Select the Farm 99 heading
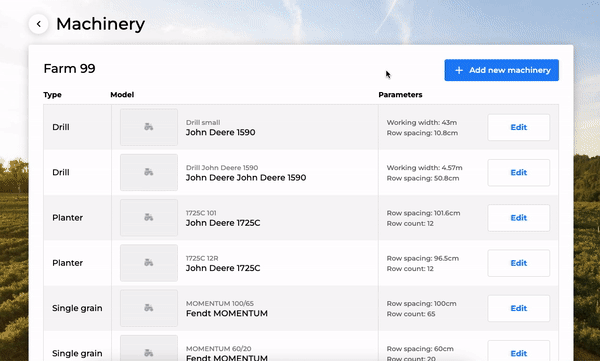The height and width of the screenshot is (361, 600). (69, 69)
